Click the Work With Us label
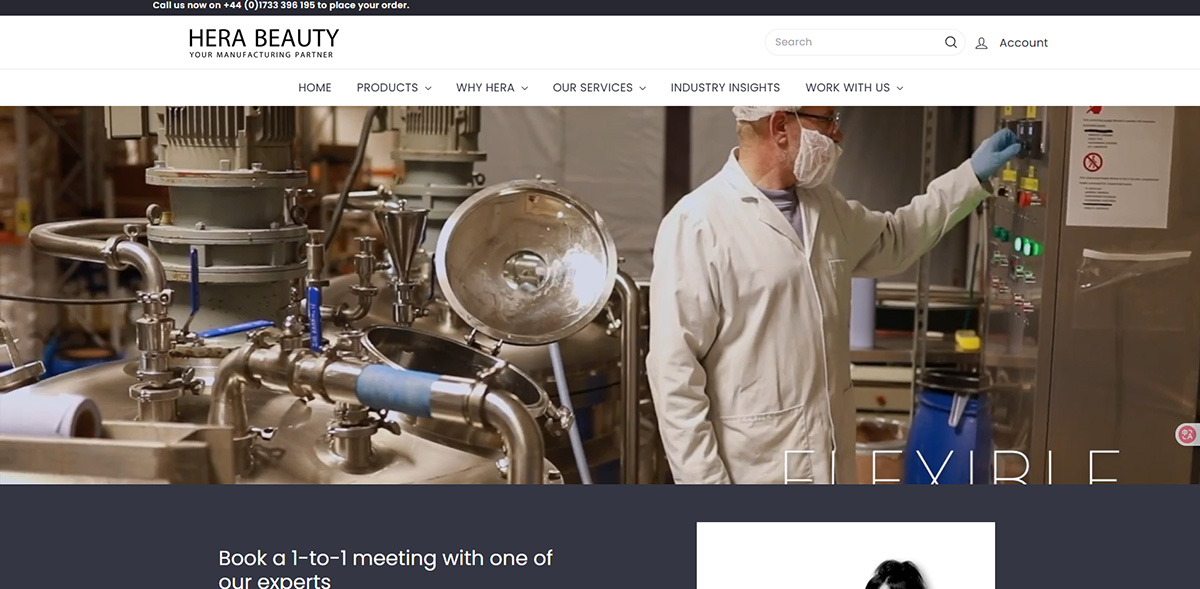Viewport: 1200px width, 589px height. [x=847, y=88]
